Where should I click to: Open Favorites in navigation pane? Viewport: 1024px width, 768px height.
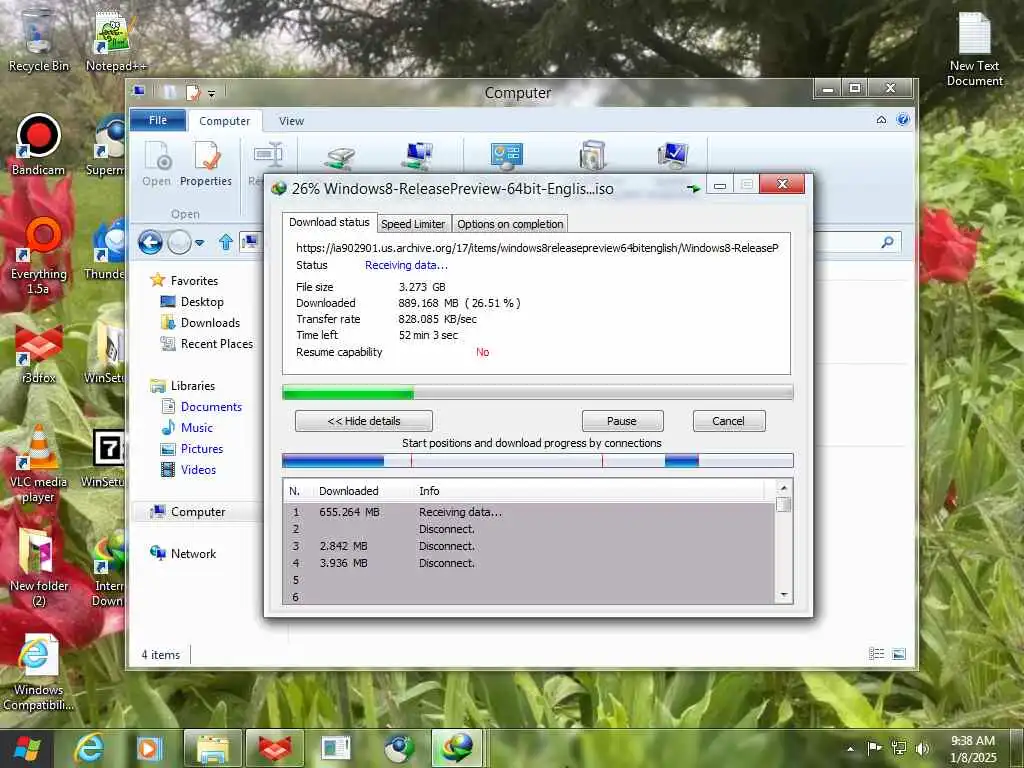click(194, 280)
